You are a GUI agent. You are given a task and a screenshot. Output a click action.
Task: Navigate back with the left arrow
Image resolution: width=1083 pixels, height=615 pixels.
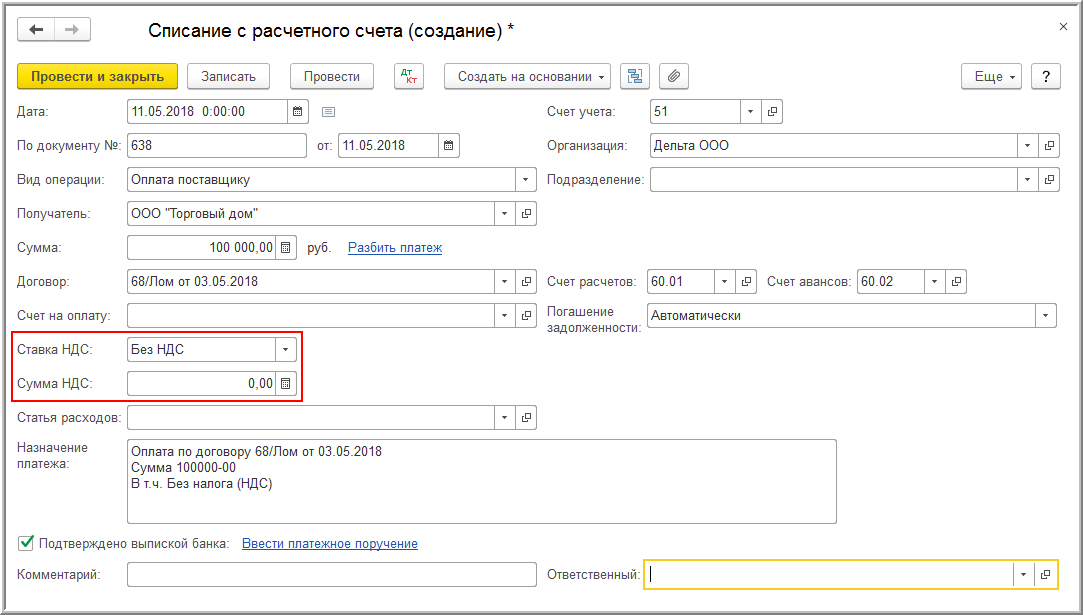36,30
